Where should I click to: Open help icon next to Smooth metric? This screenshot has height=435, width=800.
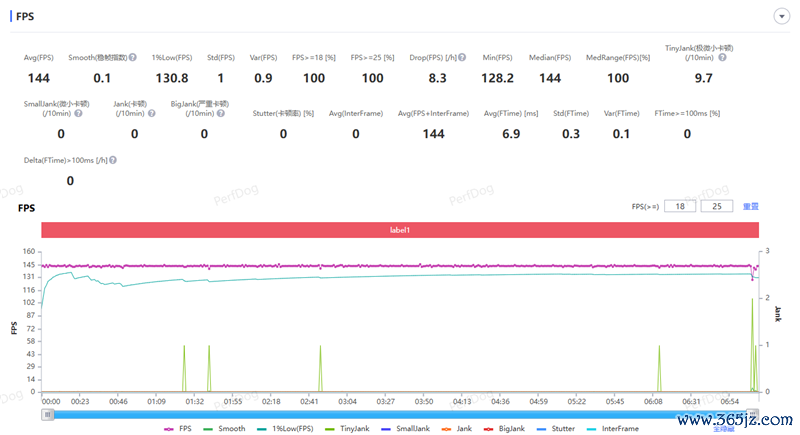[133, 58]
